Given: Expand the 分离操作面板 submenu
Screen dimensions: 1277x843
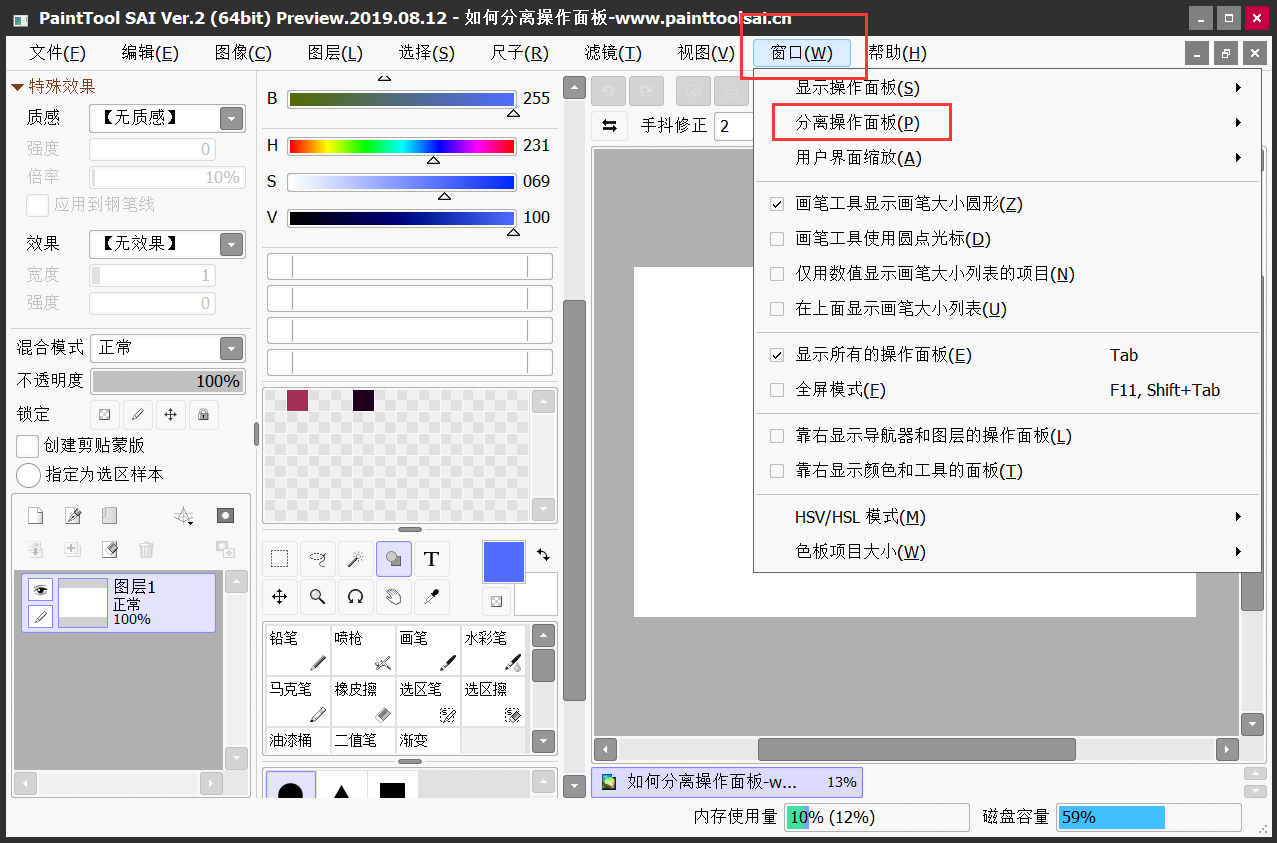Looking at the screenshot, I should (x=1007, y=123).
